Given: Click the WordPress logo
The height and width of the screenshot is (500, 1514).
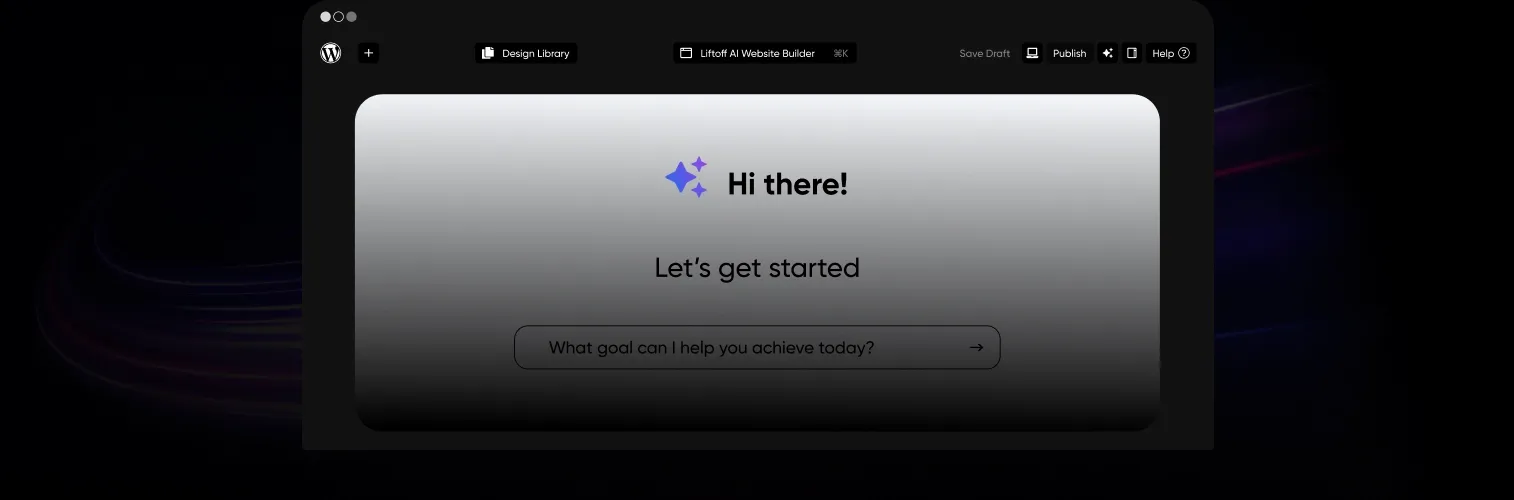Looking at the screenshot, I should (x=330, y=54).
